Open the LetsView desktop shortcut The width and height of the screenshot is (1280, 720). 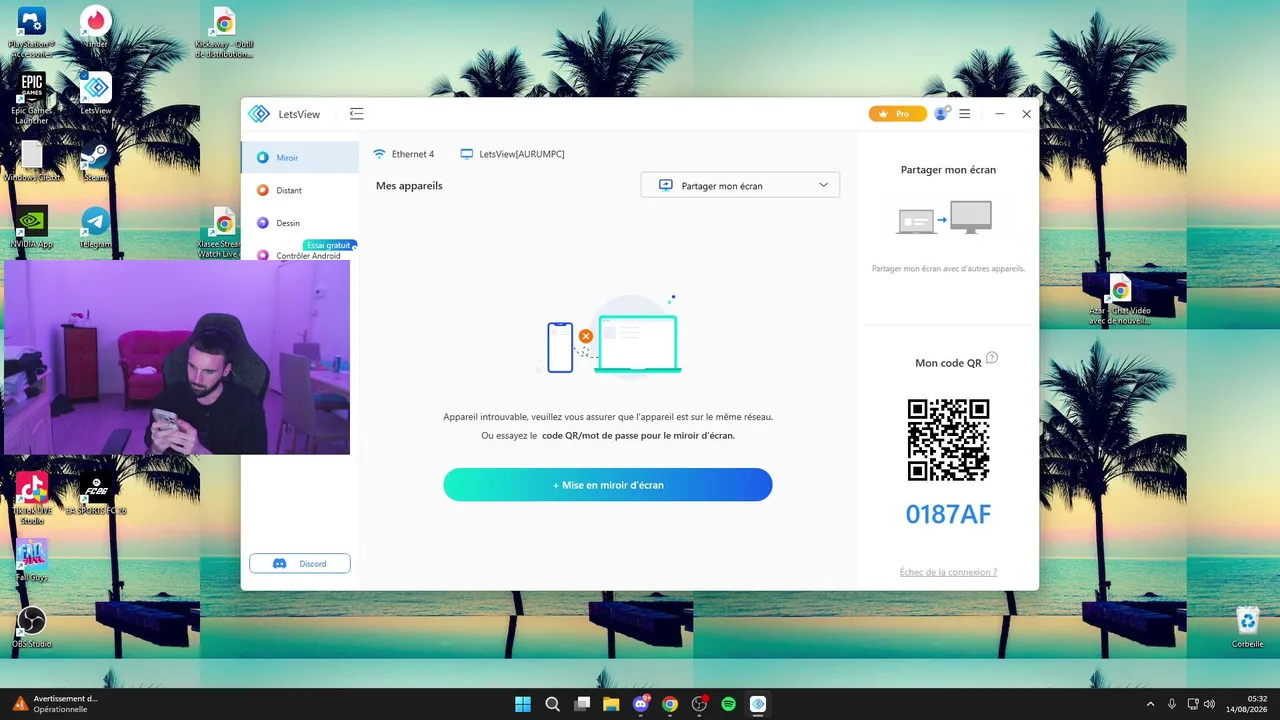96,93
